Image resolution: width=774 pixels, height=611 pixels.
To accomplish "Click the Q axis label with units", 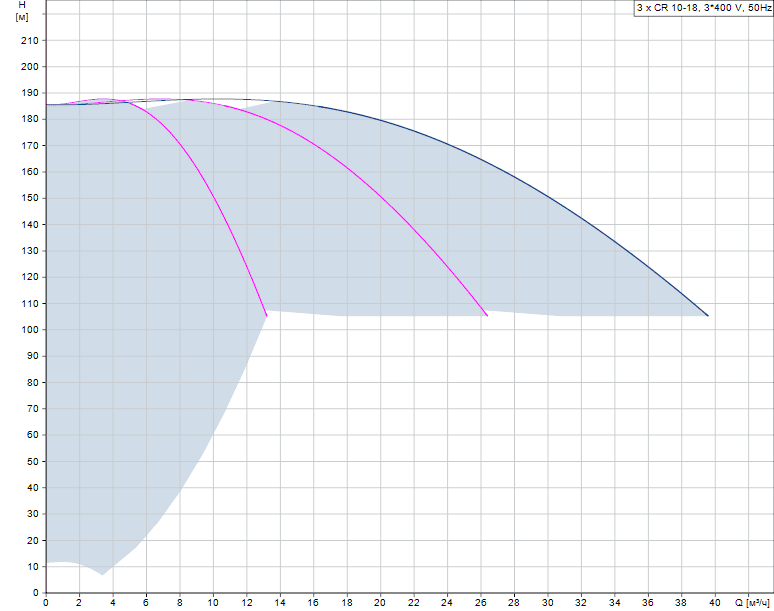I will pos(752,603).
